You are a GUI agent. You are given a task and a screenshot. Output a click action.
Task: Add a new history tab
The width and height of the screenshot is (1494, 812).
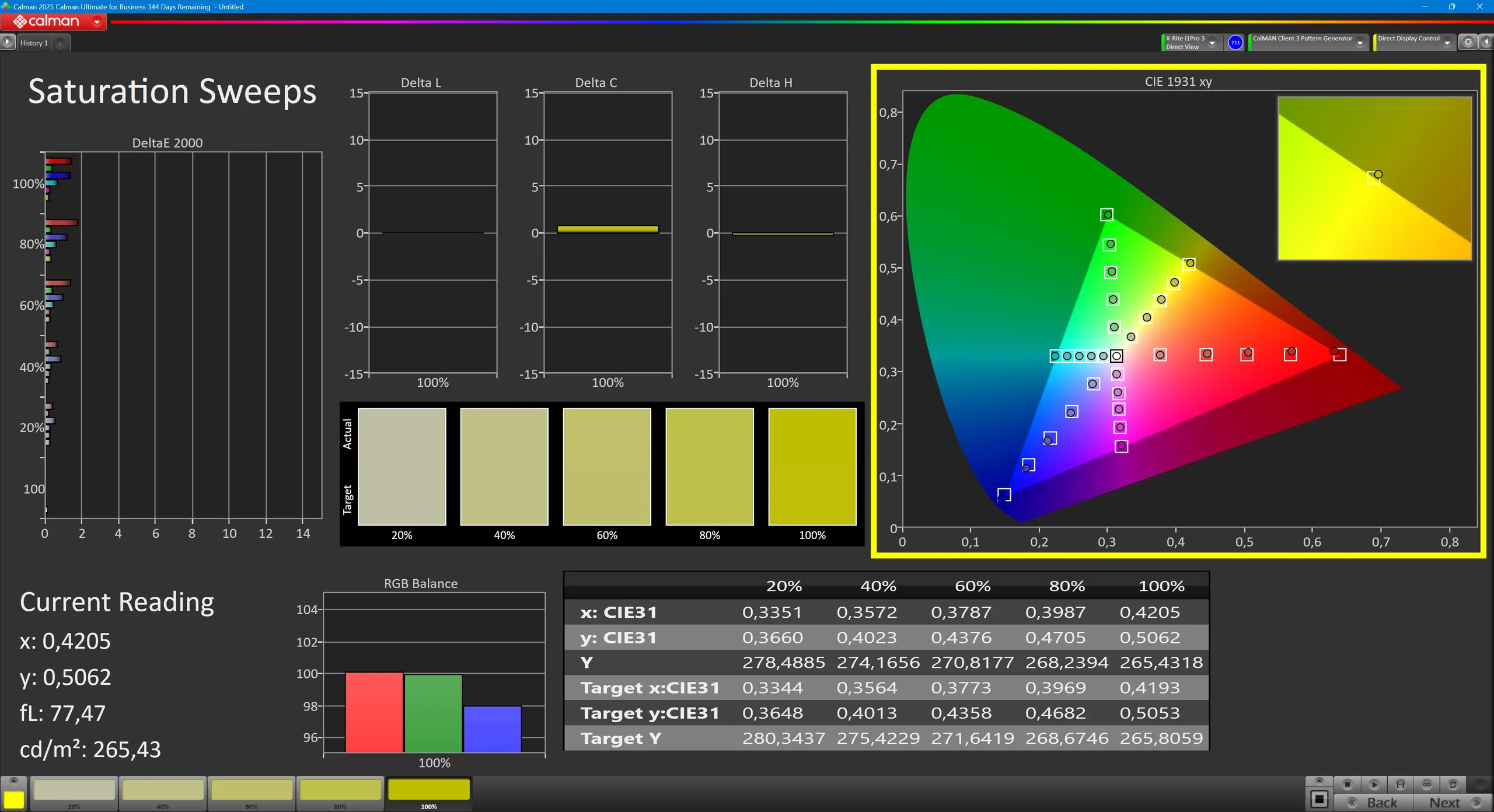(60, 43)
